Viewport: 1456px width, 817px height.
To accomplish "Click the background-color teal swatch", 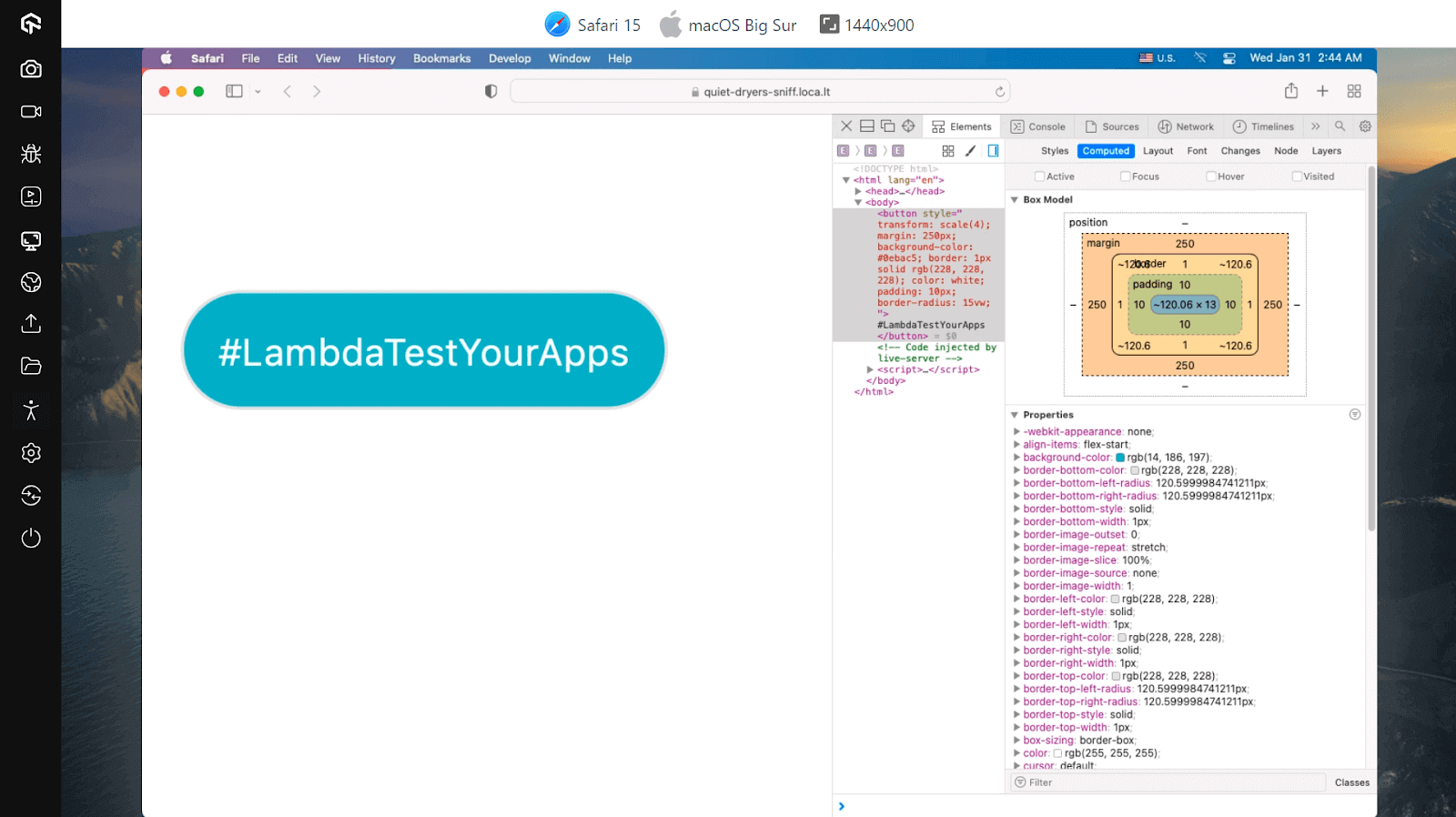I will pos(1120,458).
